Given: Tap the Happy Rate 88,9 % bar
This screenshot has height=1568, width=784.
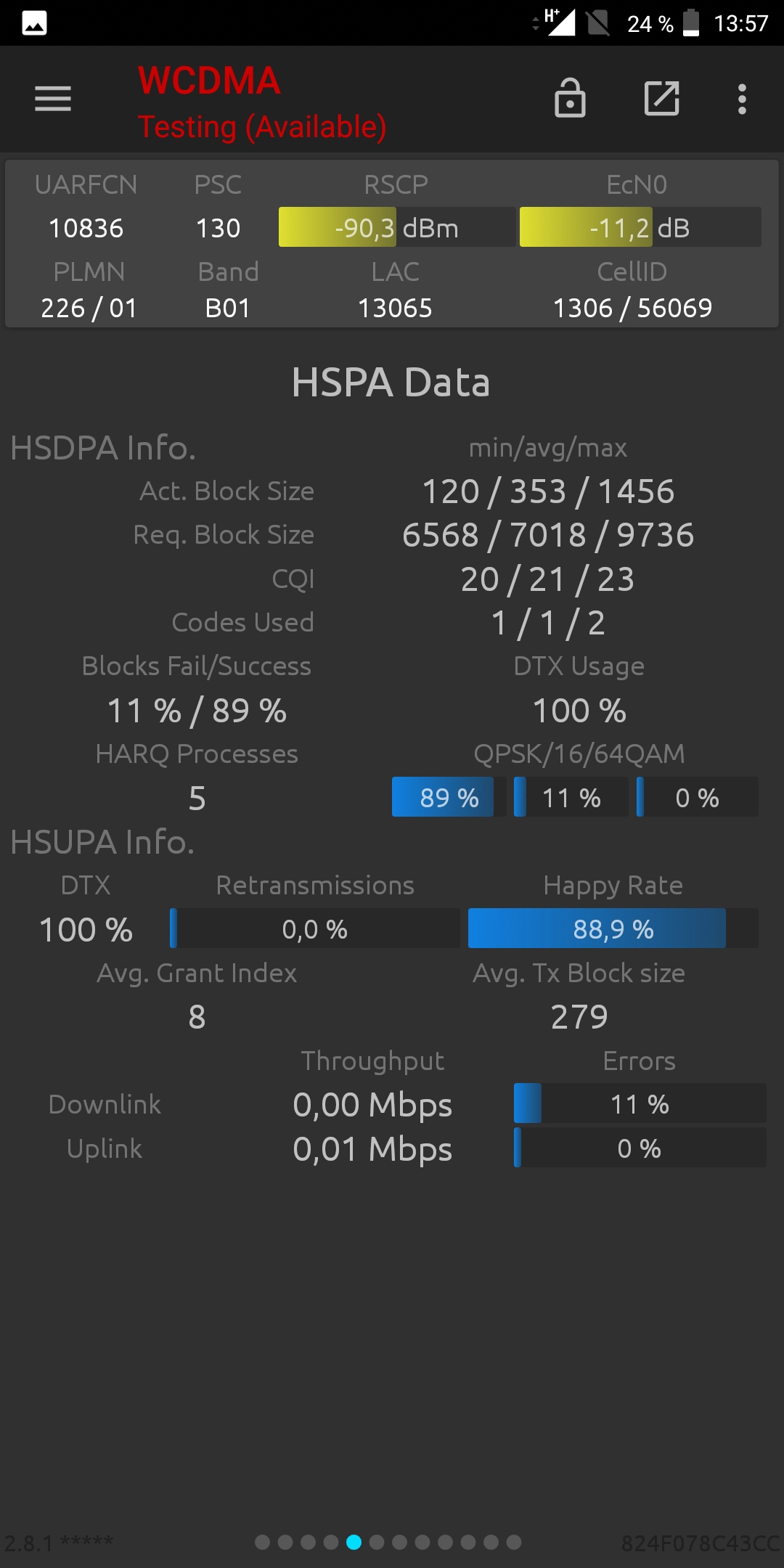Looking at the screenshot, I should tap(613, 928).
